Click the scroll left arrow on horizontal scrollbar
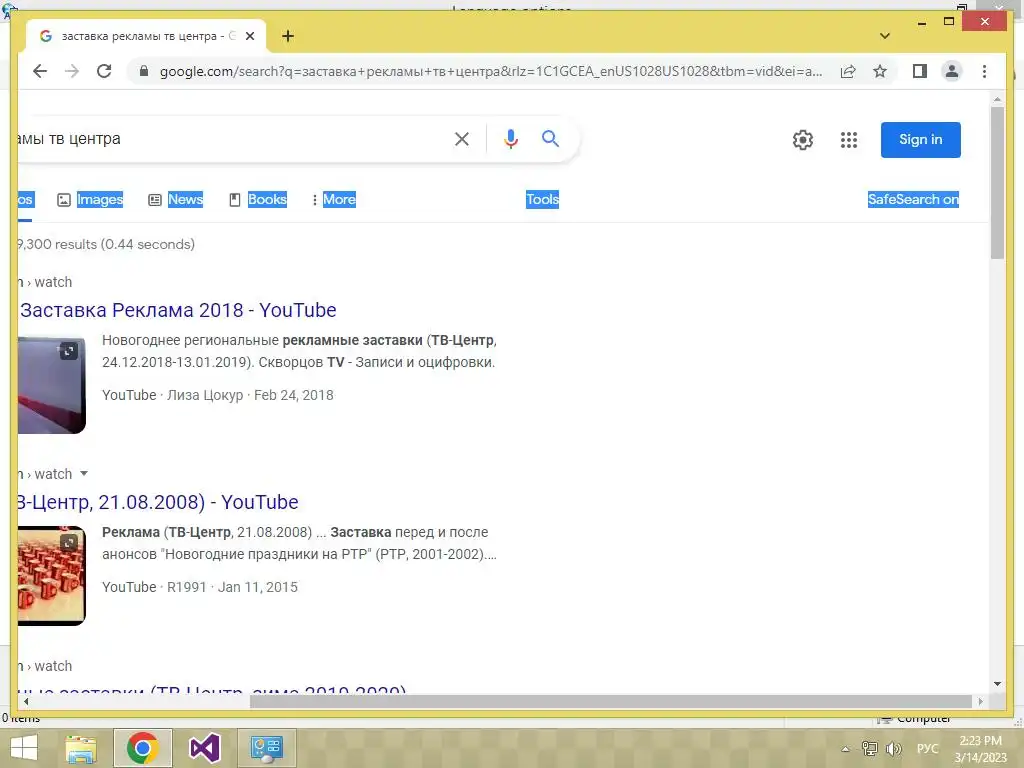The height and width of the screenshot is (768, 1024). [x=25, y=701]
